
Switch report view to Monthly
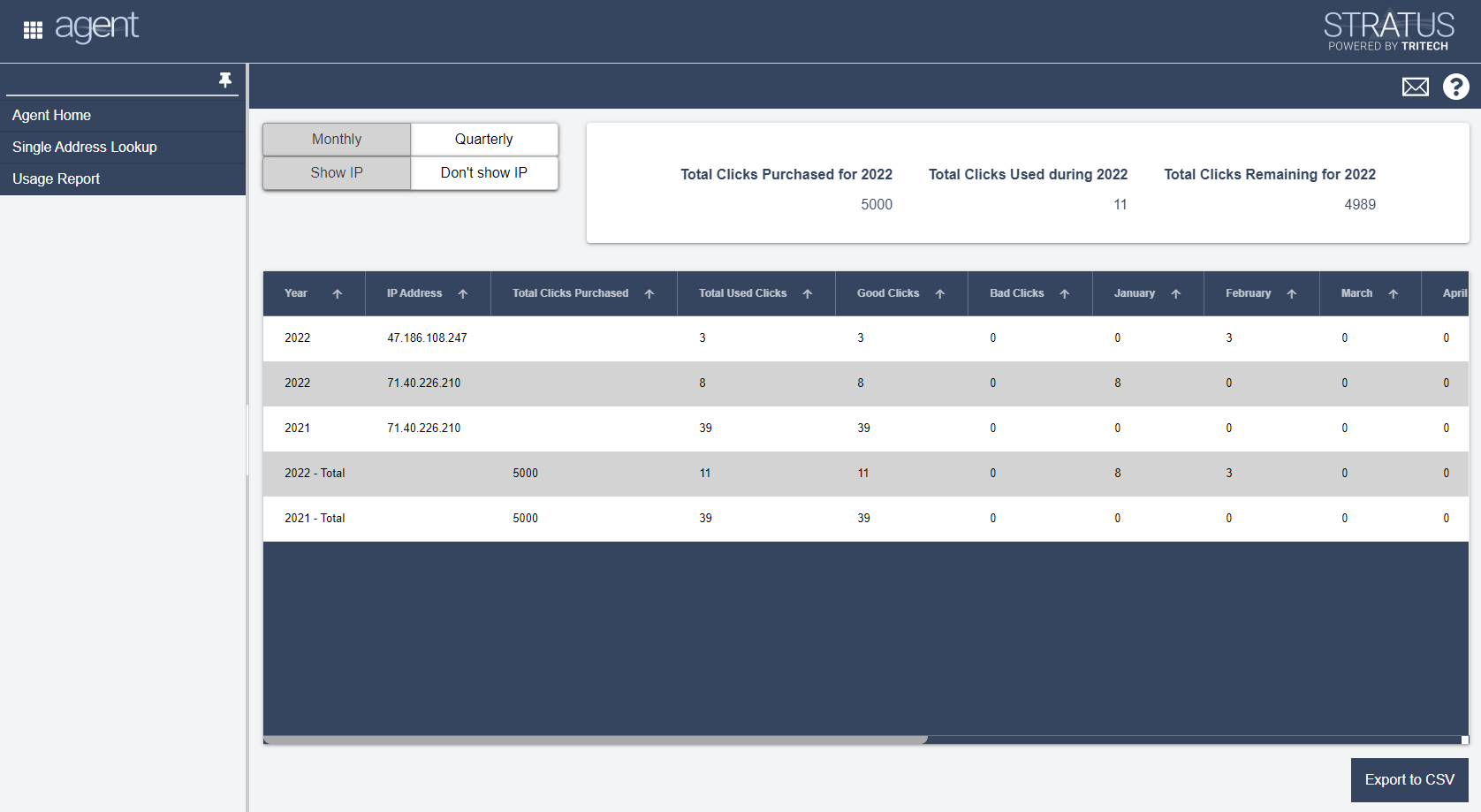(337, 140)
